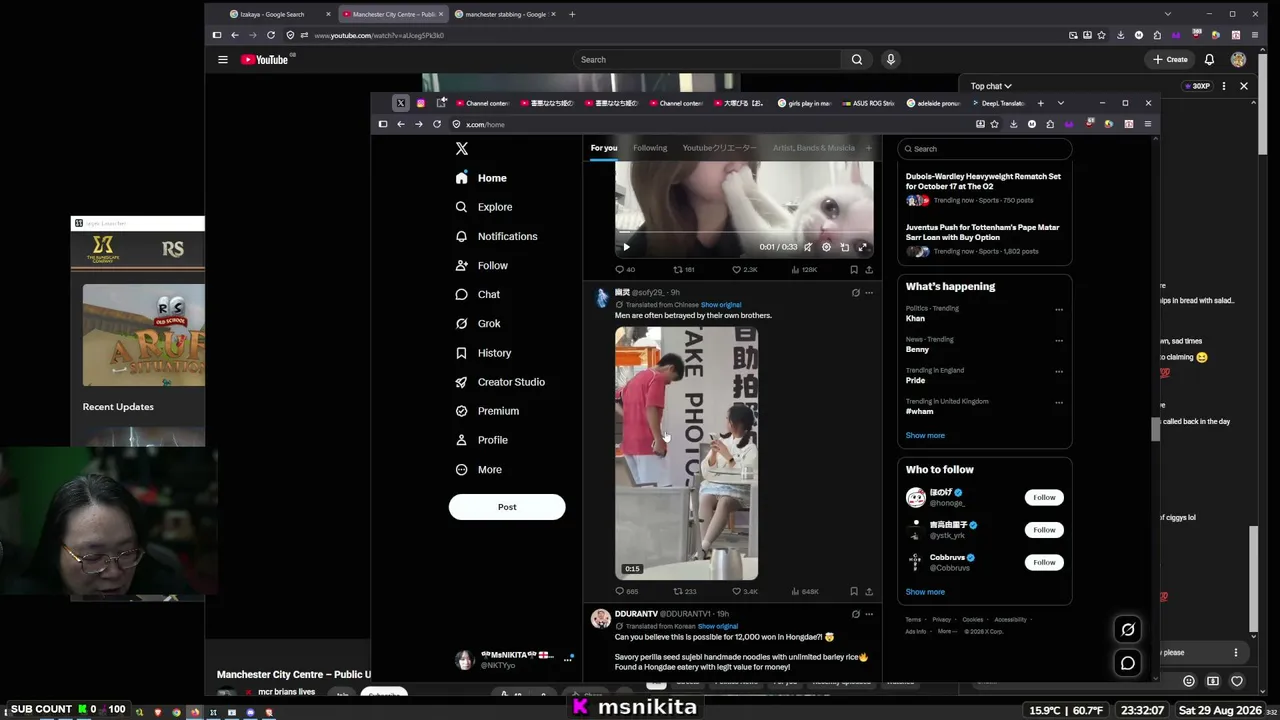Open Explore in the X sidebar
The height and width of the screenshot is (720, 1280).
pyautogui.click(x=484, y=207)
